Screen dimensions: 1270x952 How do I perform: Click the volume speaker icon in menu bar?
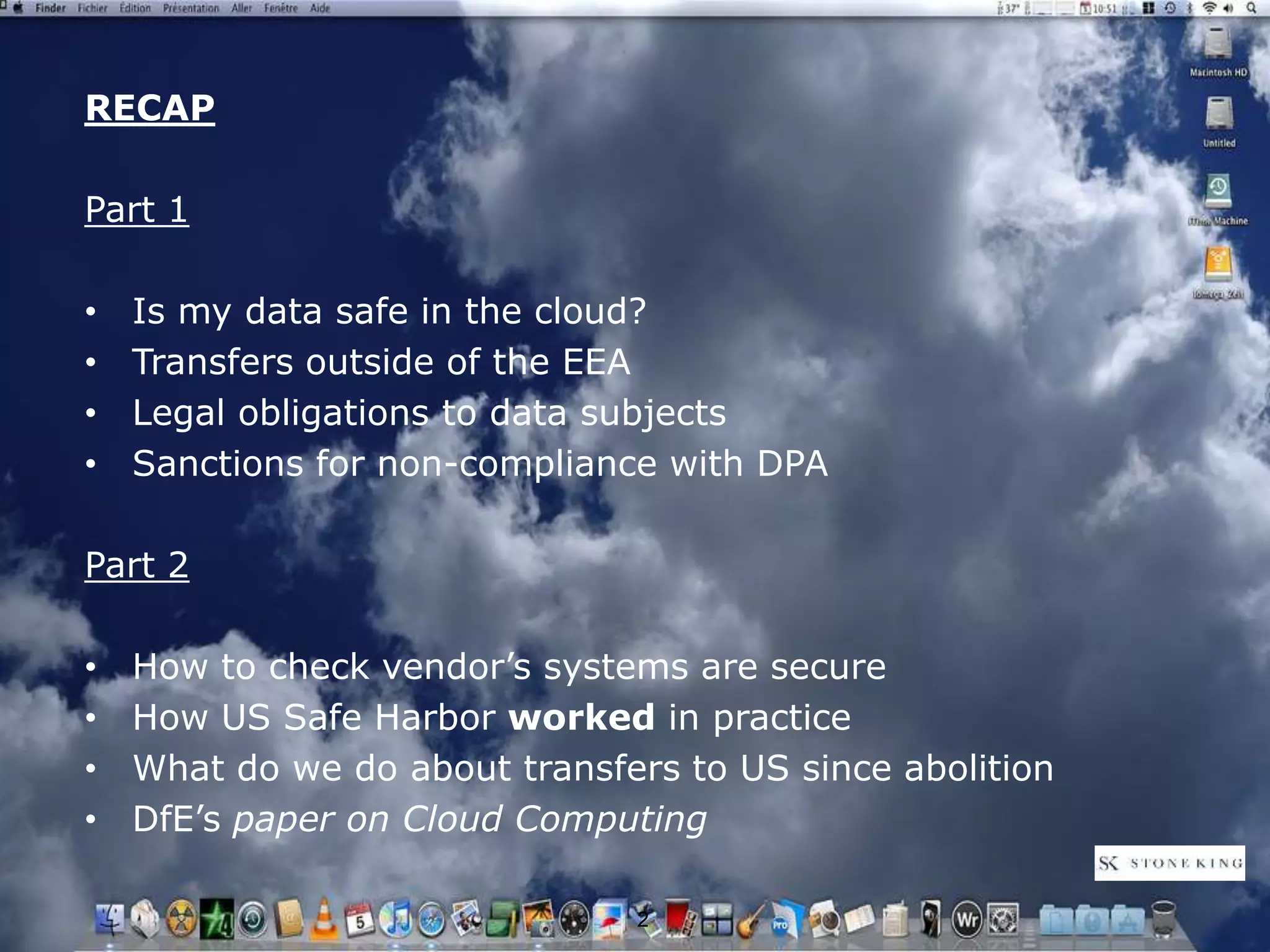1228,8
